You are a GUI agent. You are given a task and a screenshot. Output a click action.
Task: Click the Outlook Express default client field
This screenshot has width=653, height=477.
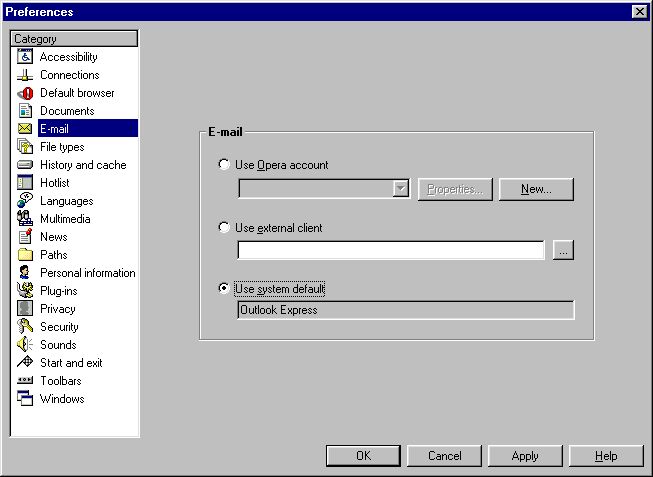406,310
